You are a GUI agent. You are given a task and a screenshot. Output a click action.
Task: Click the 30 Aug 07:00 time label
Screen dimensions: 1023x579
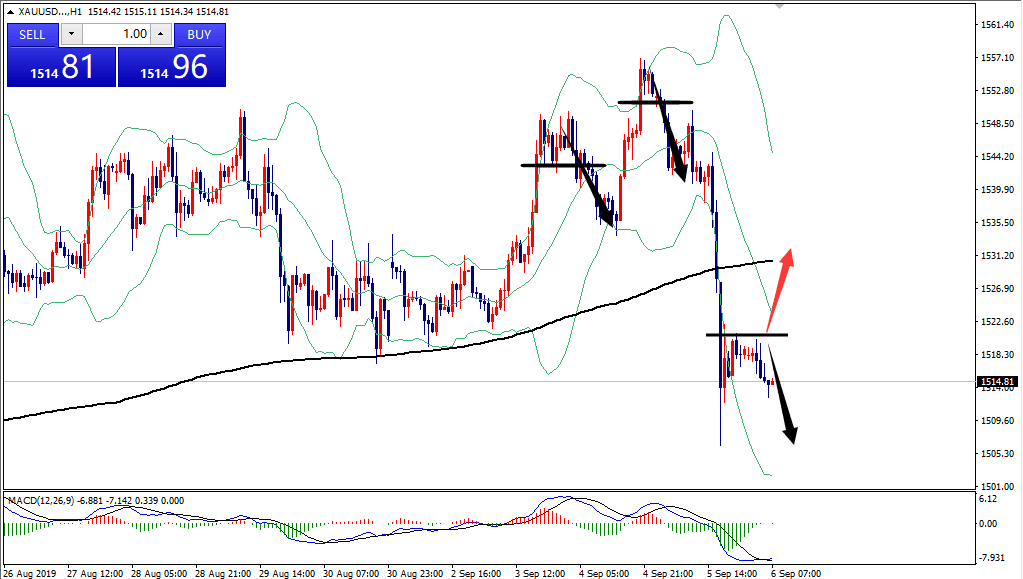(351, 573)
